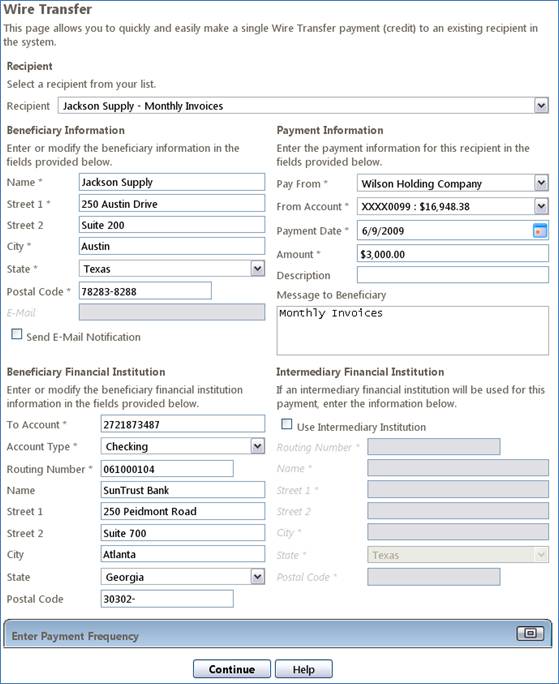Click the Amount field $3,000.00
The height and width of the screenshot is (684, 559).
[453, 254]
